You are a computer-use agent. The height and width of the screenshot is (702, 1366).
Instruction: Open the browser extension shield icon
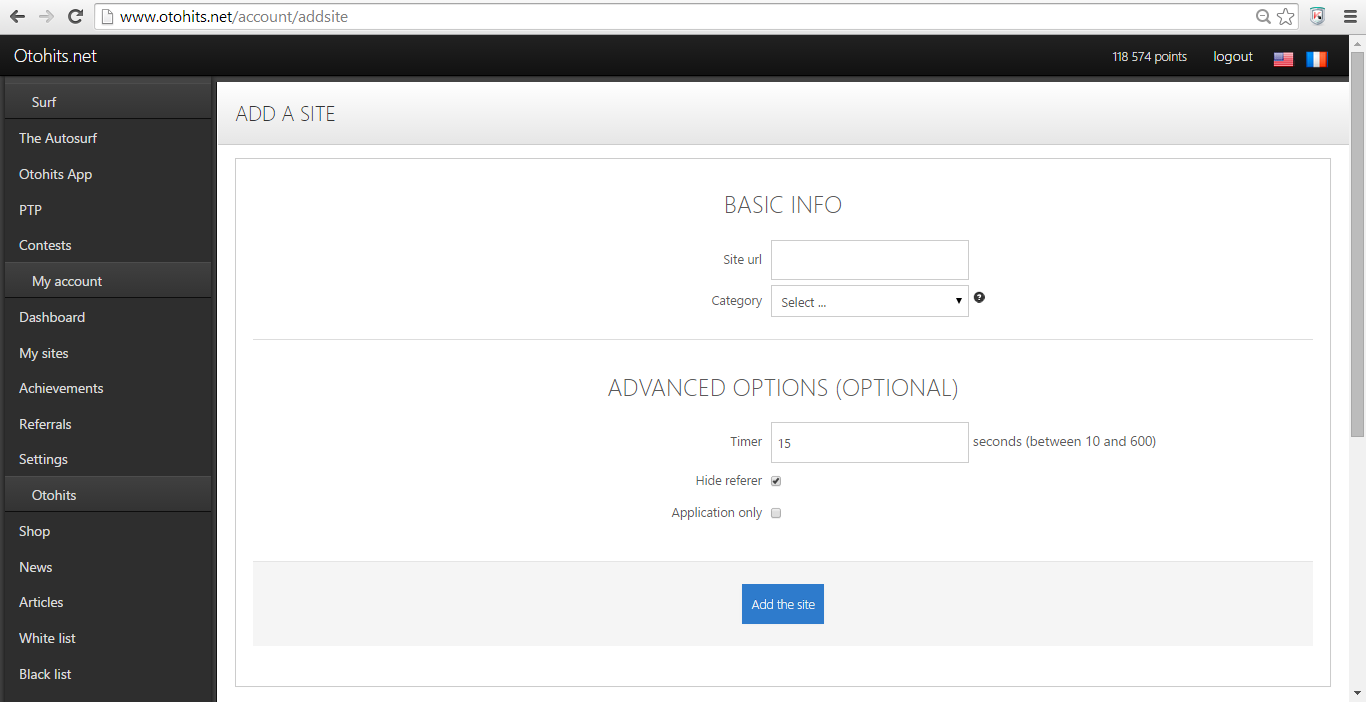tap(1318, 16)
